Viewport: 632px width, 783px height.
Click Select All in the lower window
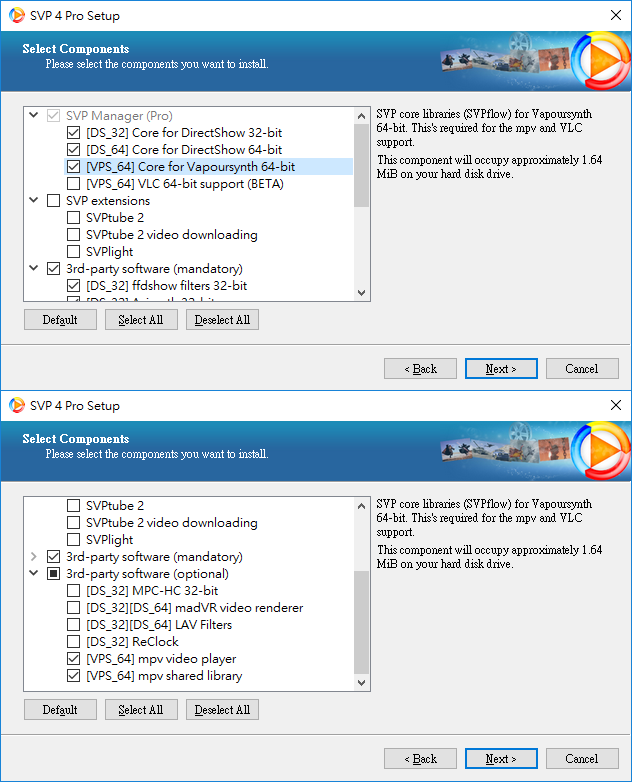point(141,710)
